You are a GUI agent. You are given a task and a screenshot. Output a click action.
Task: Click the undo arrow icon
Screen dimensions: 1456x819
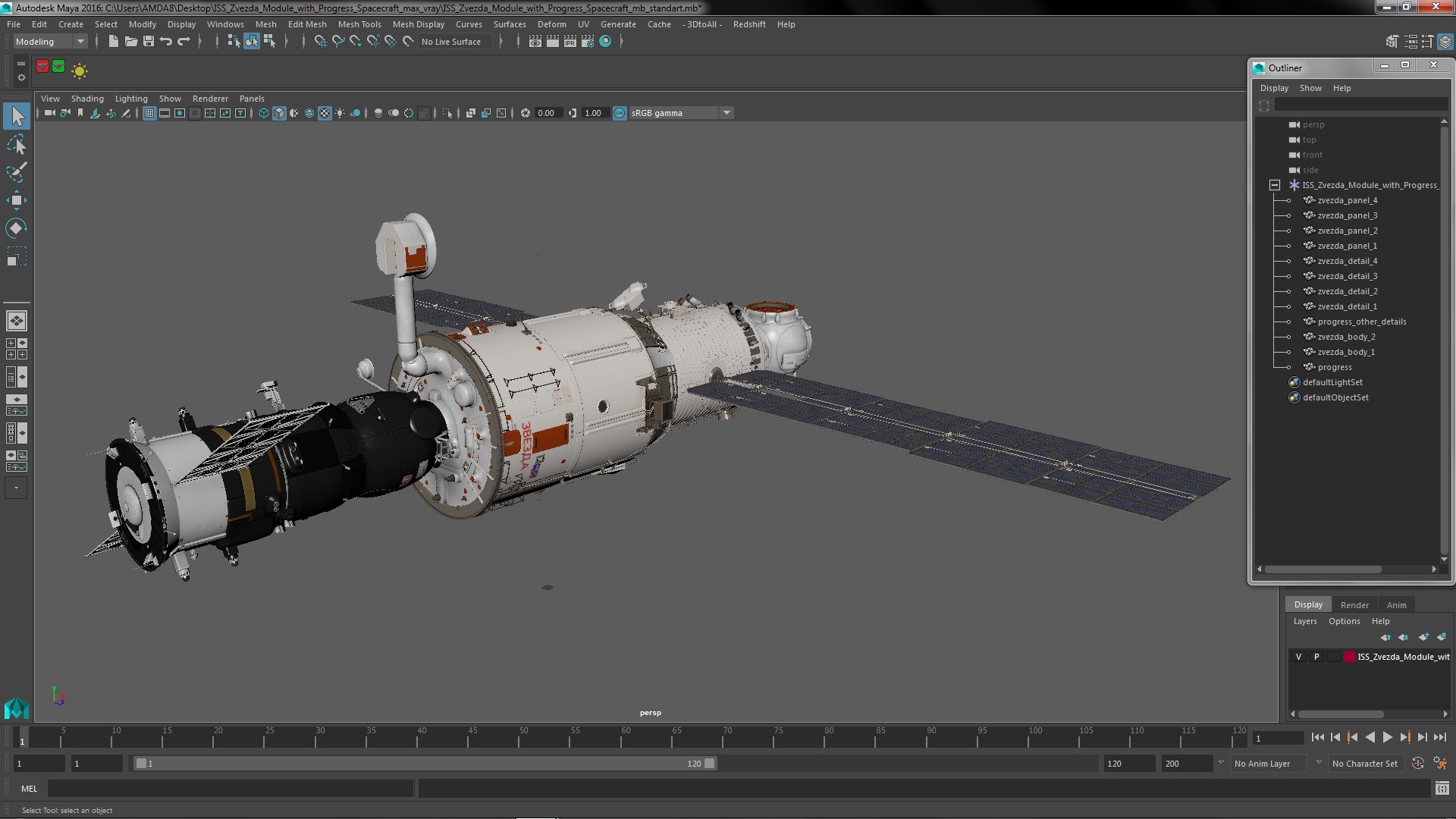(166, 42)
